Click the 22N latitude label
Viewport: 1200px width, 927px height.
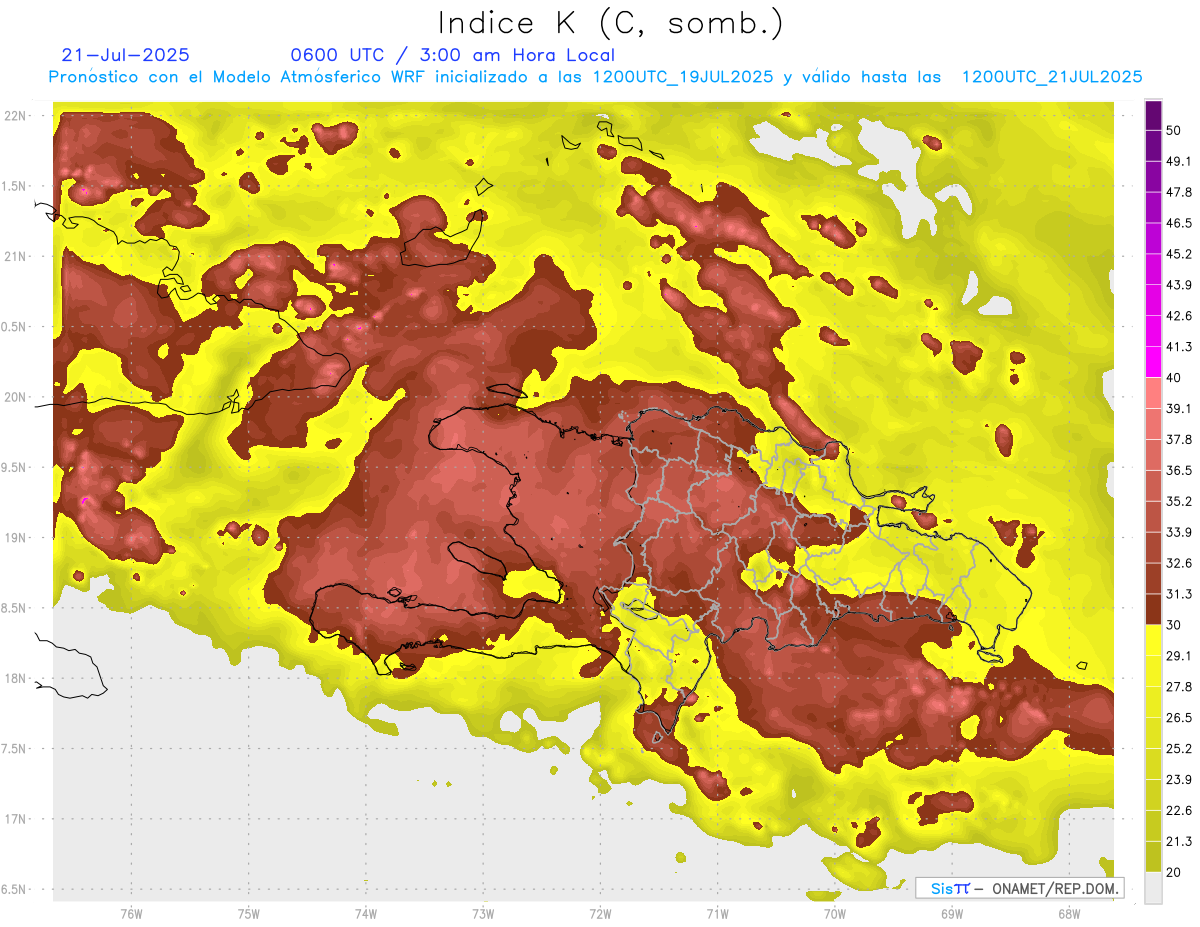click(16, 116)
